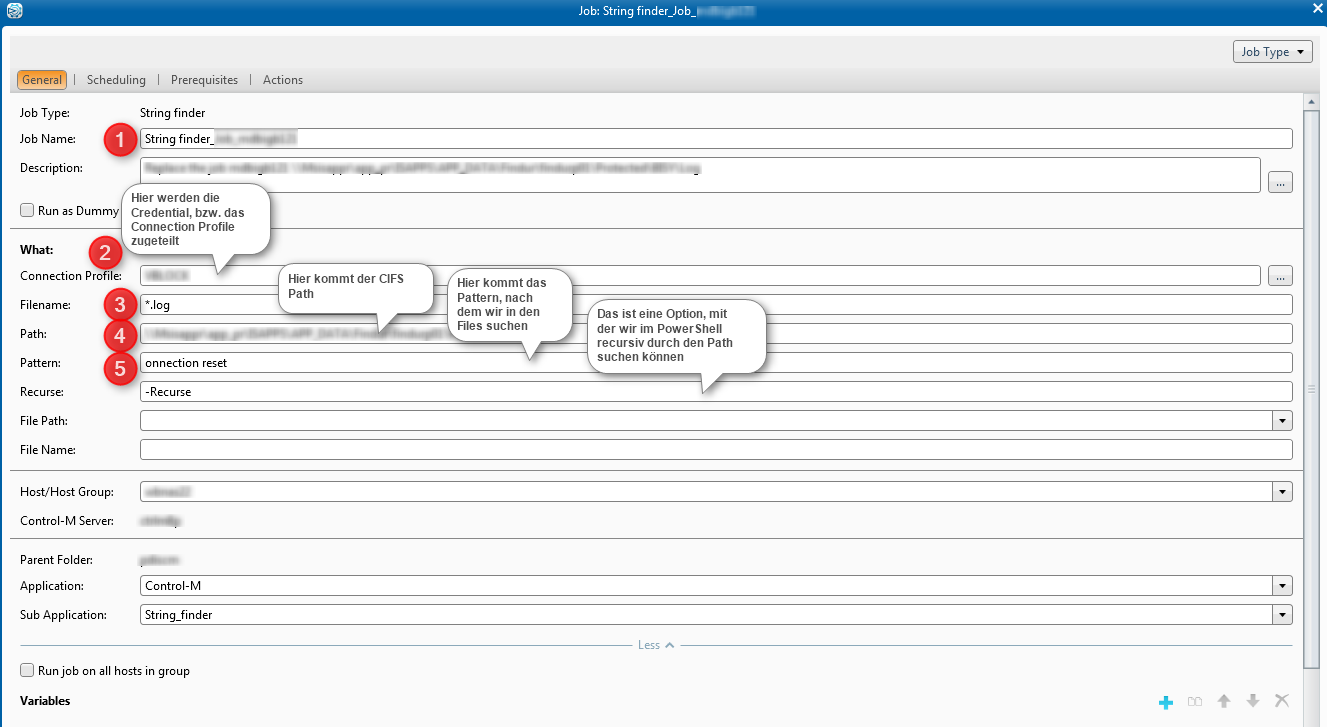Open the Actions tab
This screenshot has width=1327, height=727.
pos(283,80)
